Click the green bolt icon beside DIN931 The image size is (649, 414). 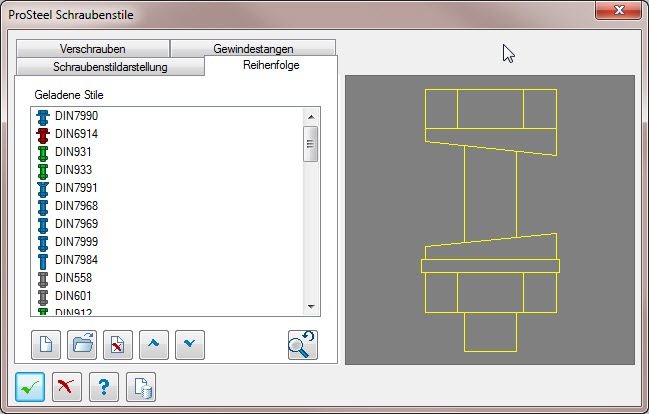point(43,153)
